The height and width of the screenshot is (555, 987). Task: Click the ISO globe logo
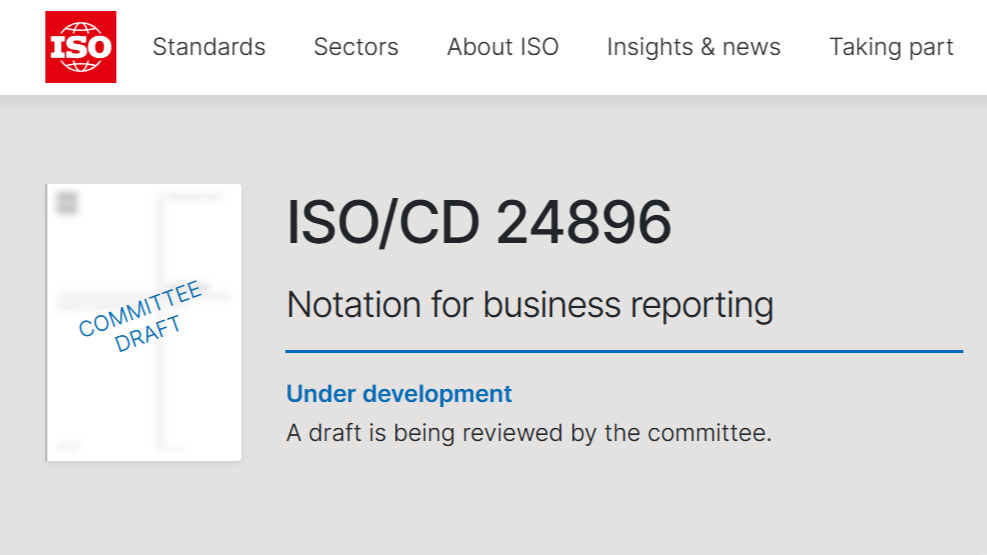click(81, 47)
